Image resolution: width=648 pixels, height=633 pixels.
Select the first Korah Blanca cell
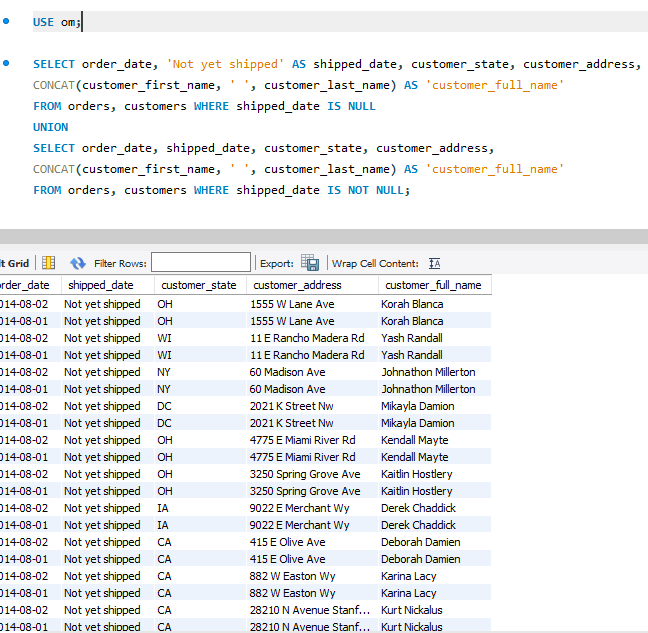point(411,304)
